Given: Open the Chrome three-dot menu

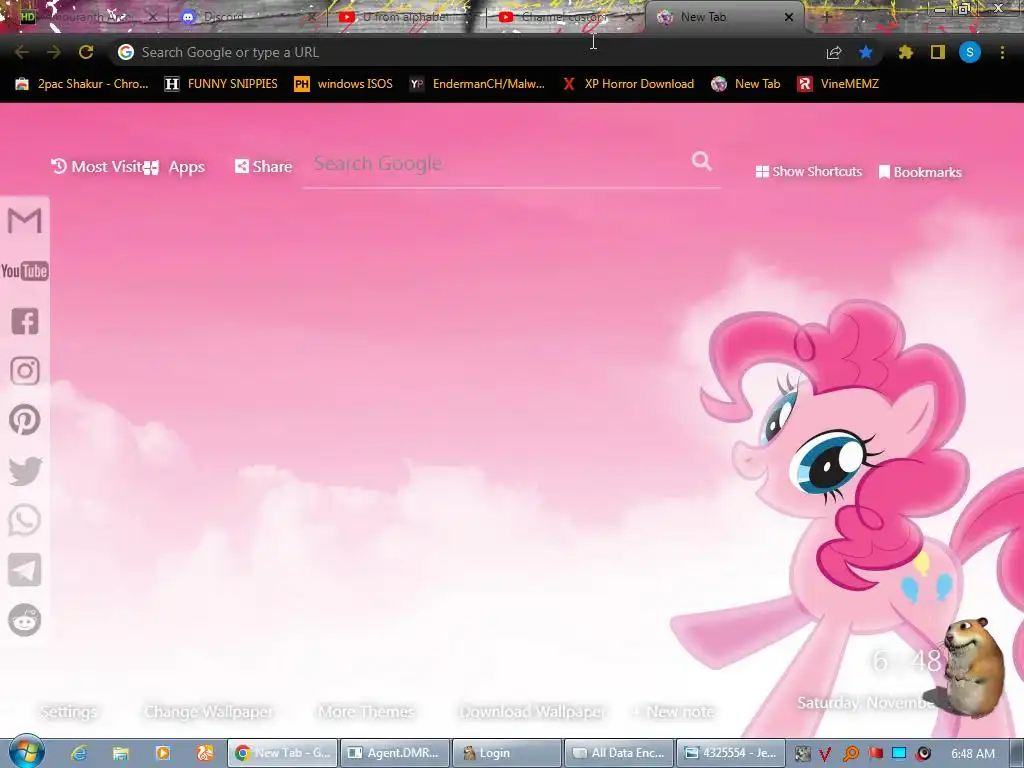Looking at the screenshot, I should click(1002, 52).
